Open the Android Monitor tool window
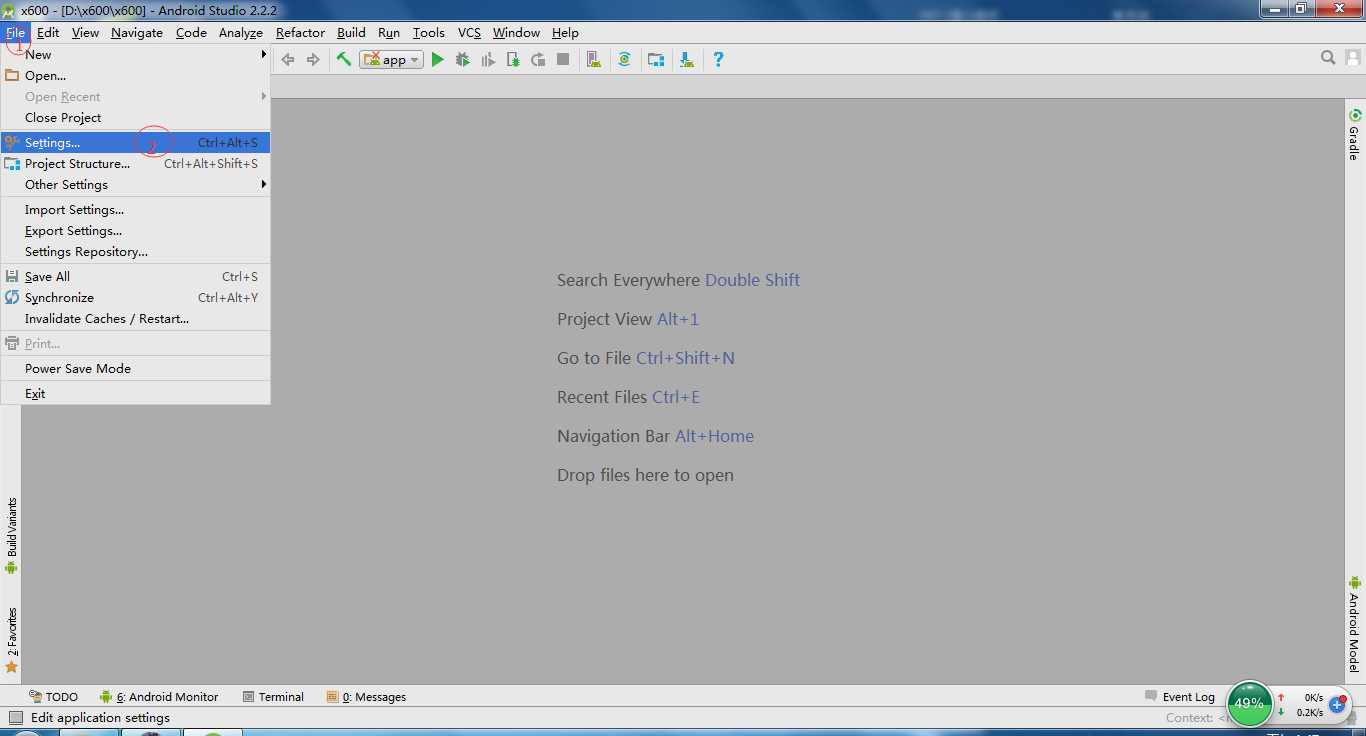Screen dimensions: 1366x736 click(159, 697)
